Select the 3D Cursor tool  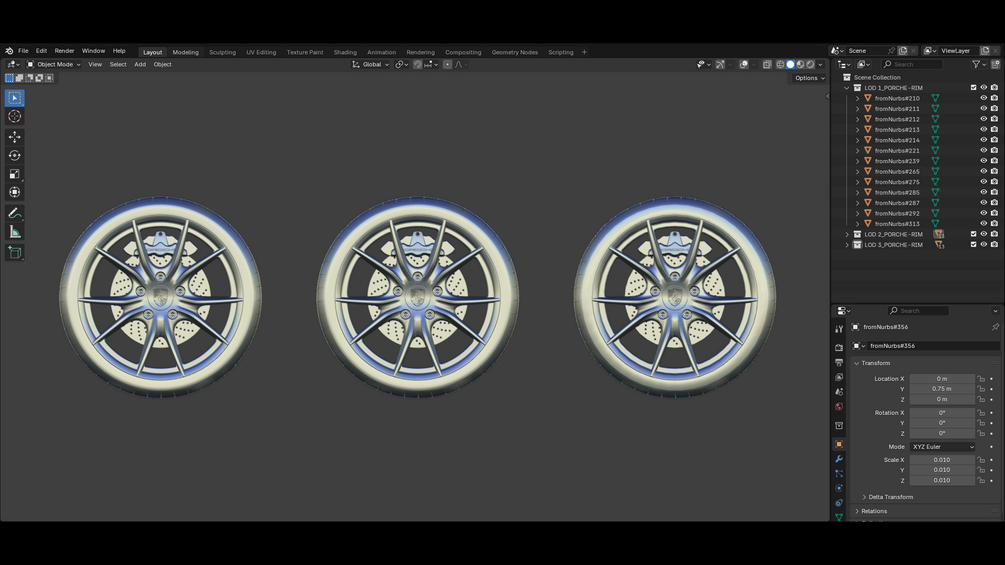coord(14,117)
